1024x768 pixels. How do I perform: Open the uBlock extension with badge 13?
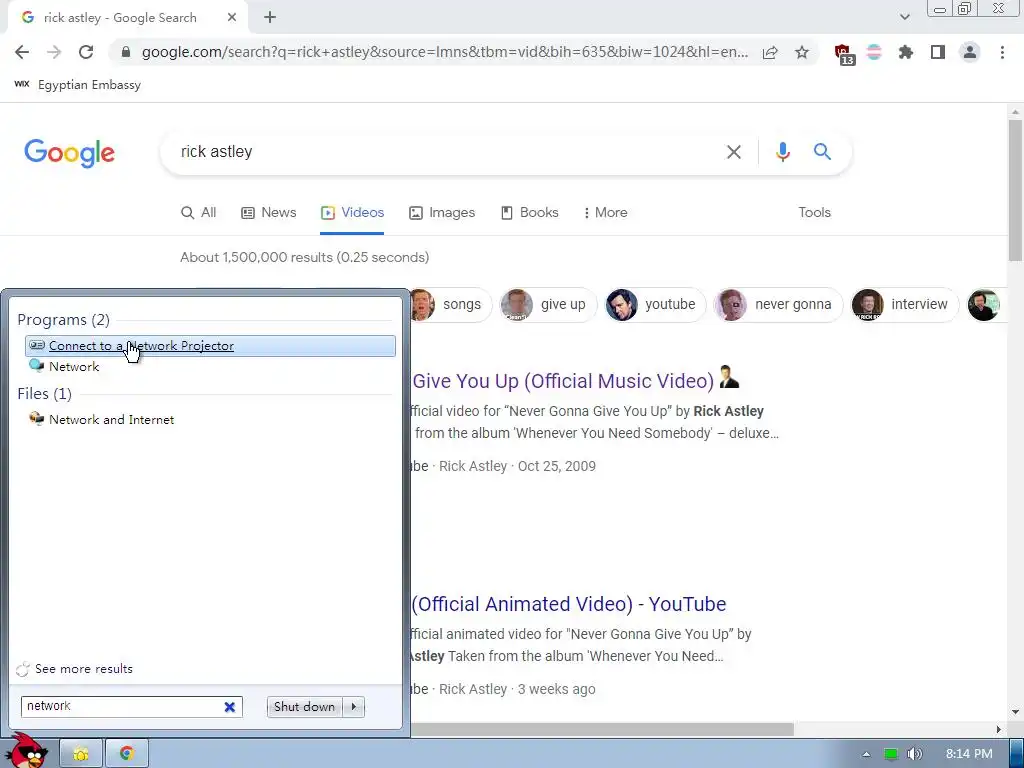[844, 54]
